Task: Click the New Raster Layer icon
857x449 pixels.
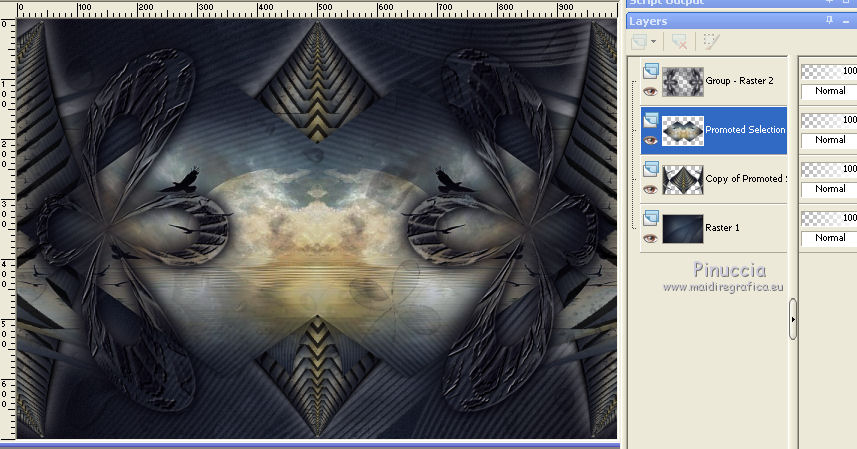Action: (x=639, y=42)
